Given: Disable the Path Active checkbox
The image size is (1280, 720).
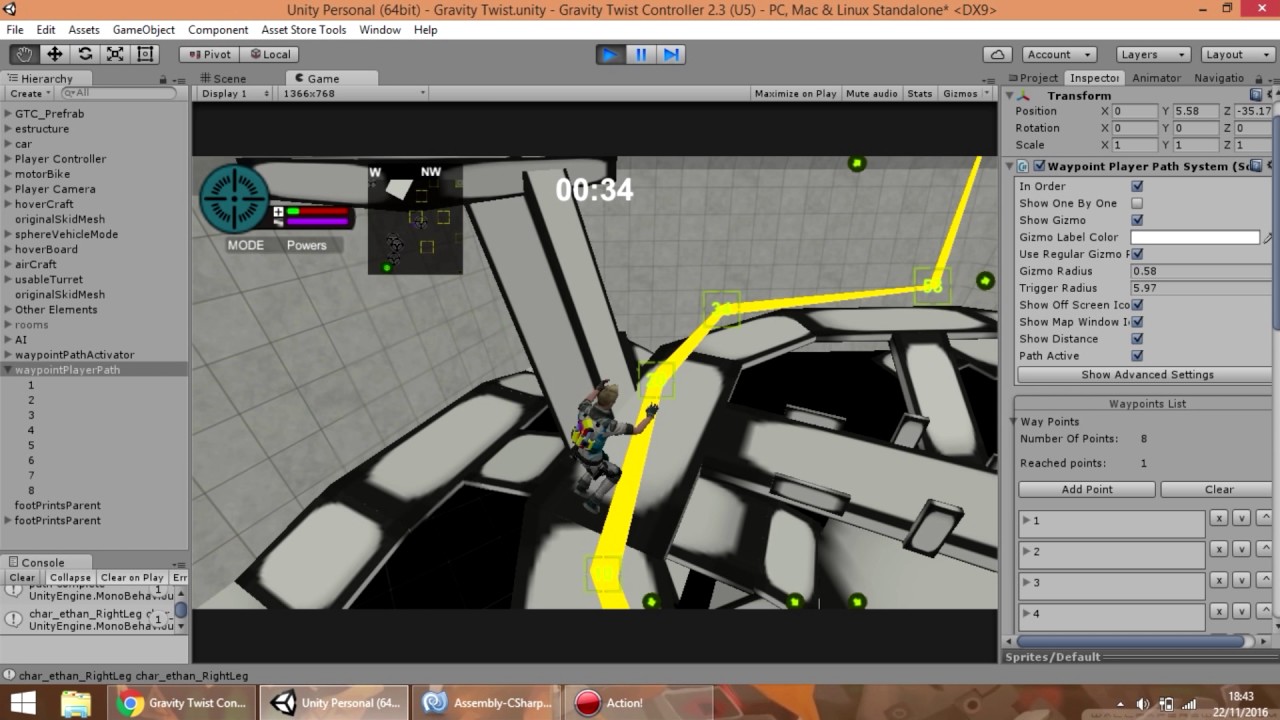Looking at the screenshot, I should [x=1137, y=356].
